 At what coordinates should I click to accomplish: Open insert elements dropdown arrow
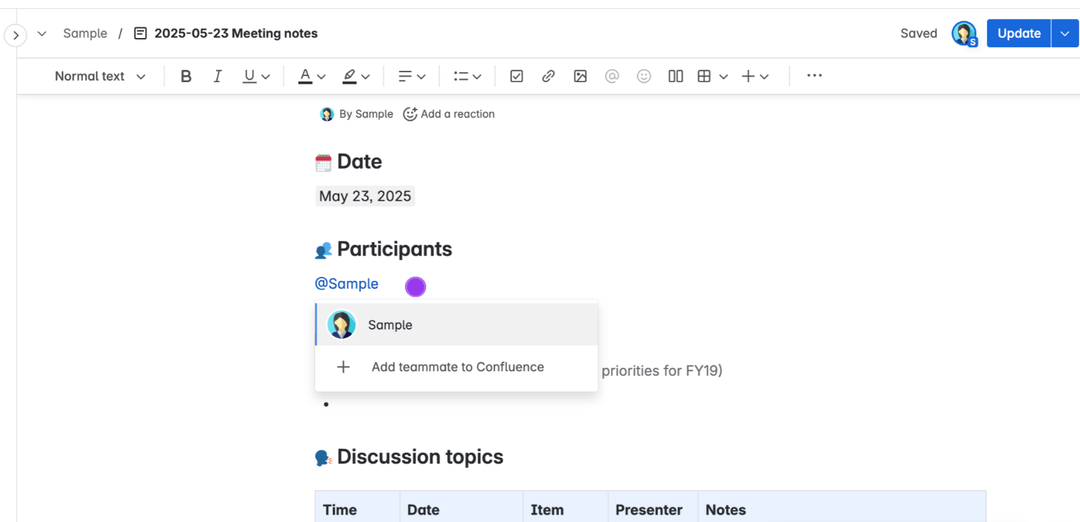pyautogui.click(x=765, y=76)
